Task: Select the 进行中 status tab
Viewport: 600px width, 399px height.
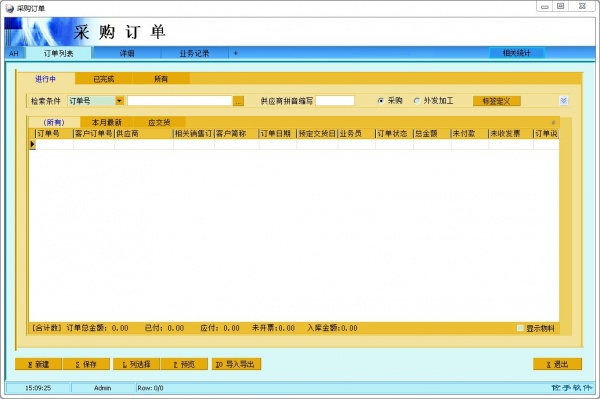Action: pyautogui.click(x=46, y=79)
